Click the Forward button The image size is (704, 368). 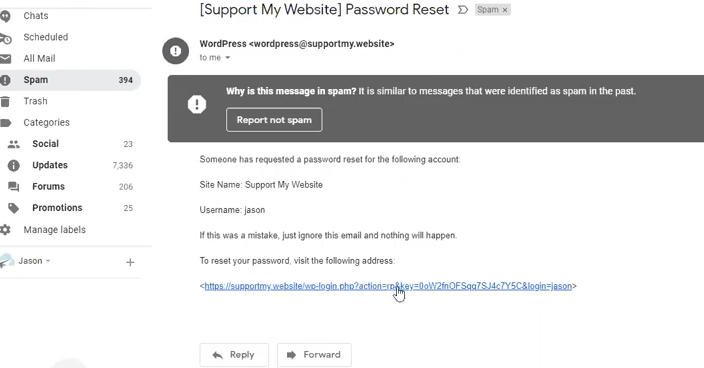coord(314,355)
